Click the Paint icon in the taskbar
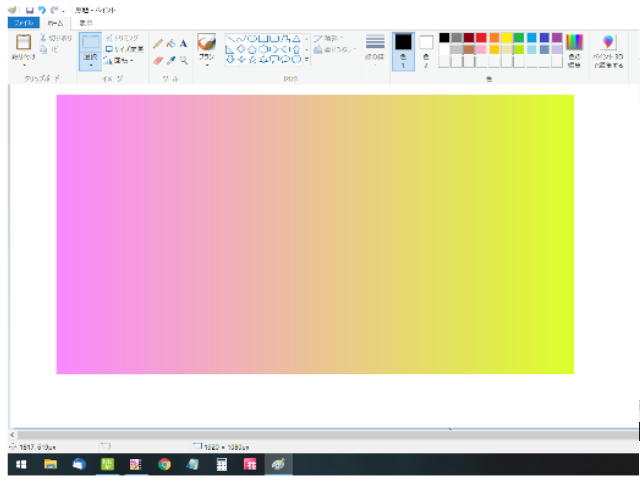640x480 pixels. coord(278,464)
